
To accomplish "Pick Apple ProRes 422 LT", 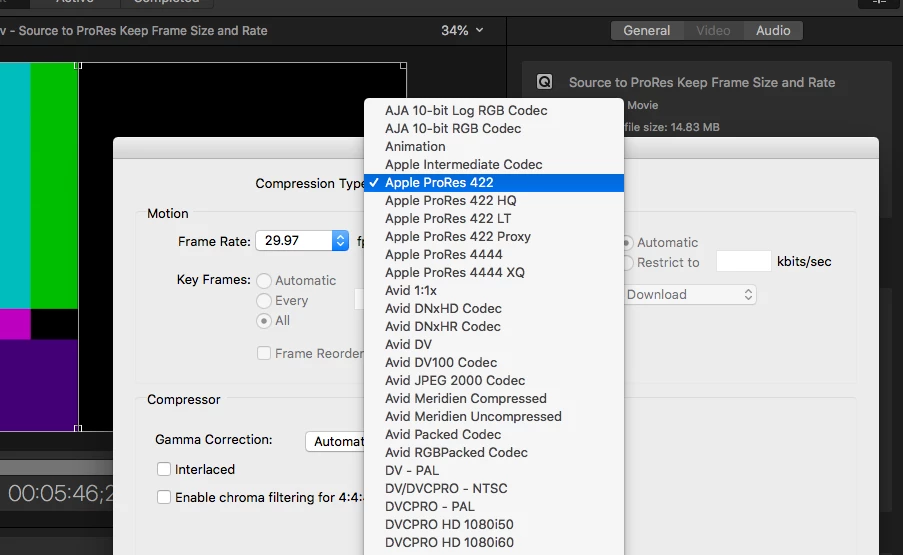I will (x=494, y=218).
